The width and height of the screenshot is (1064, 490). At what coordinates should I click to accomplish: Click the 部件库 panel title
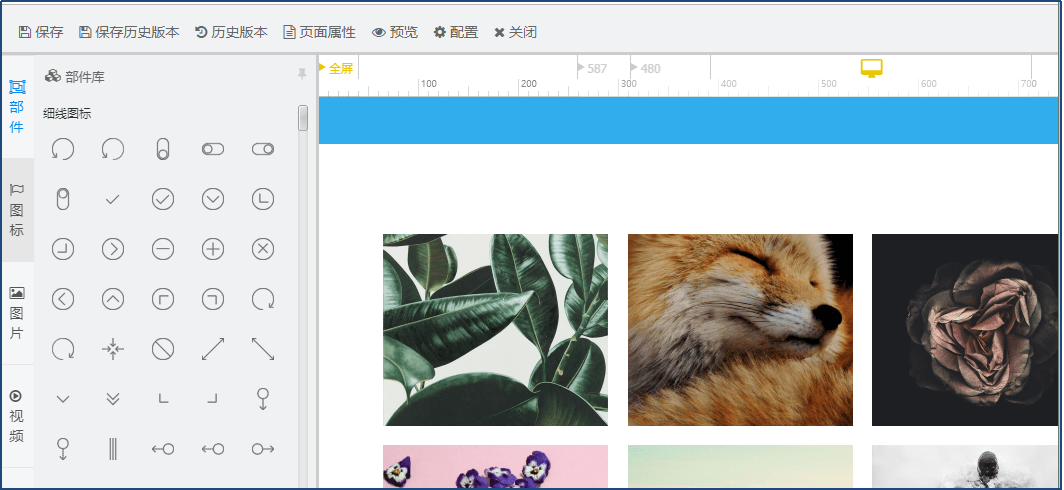(75, 77)
